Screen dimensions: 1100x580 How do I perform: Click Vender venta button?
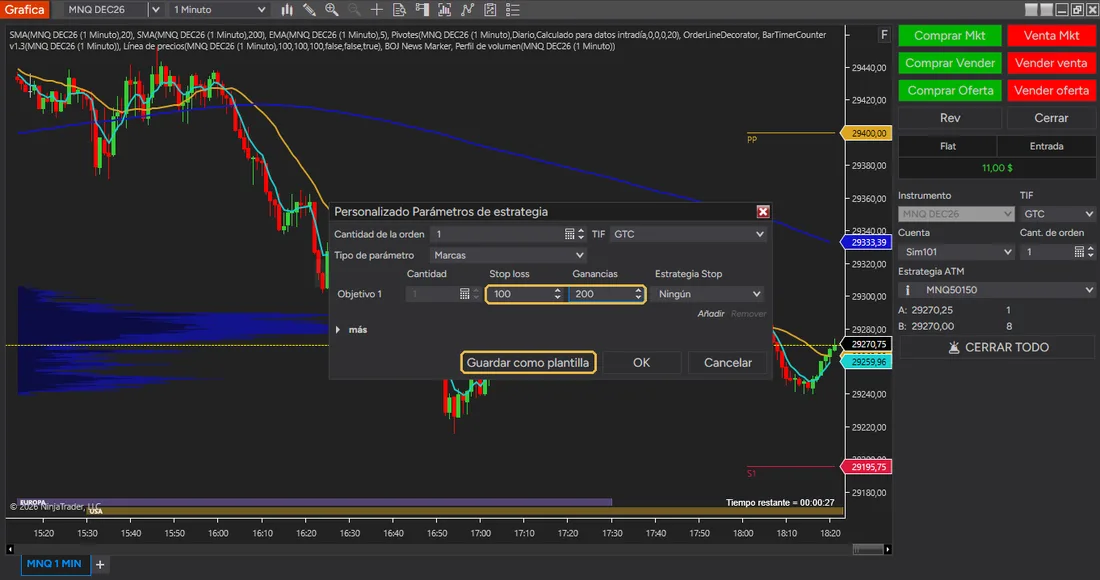tap(1051, 63)
